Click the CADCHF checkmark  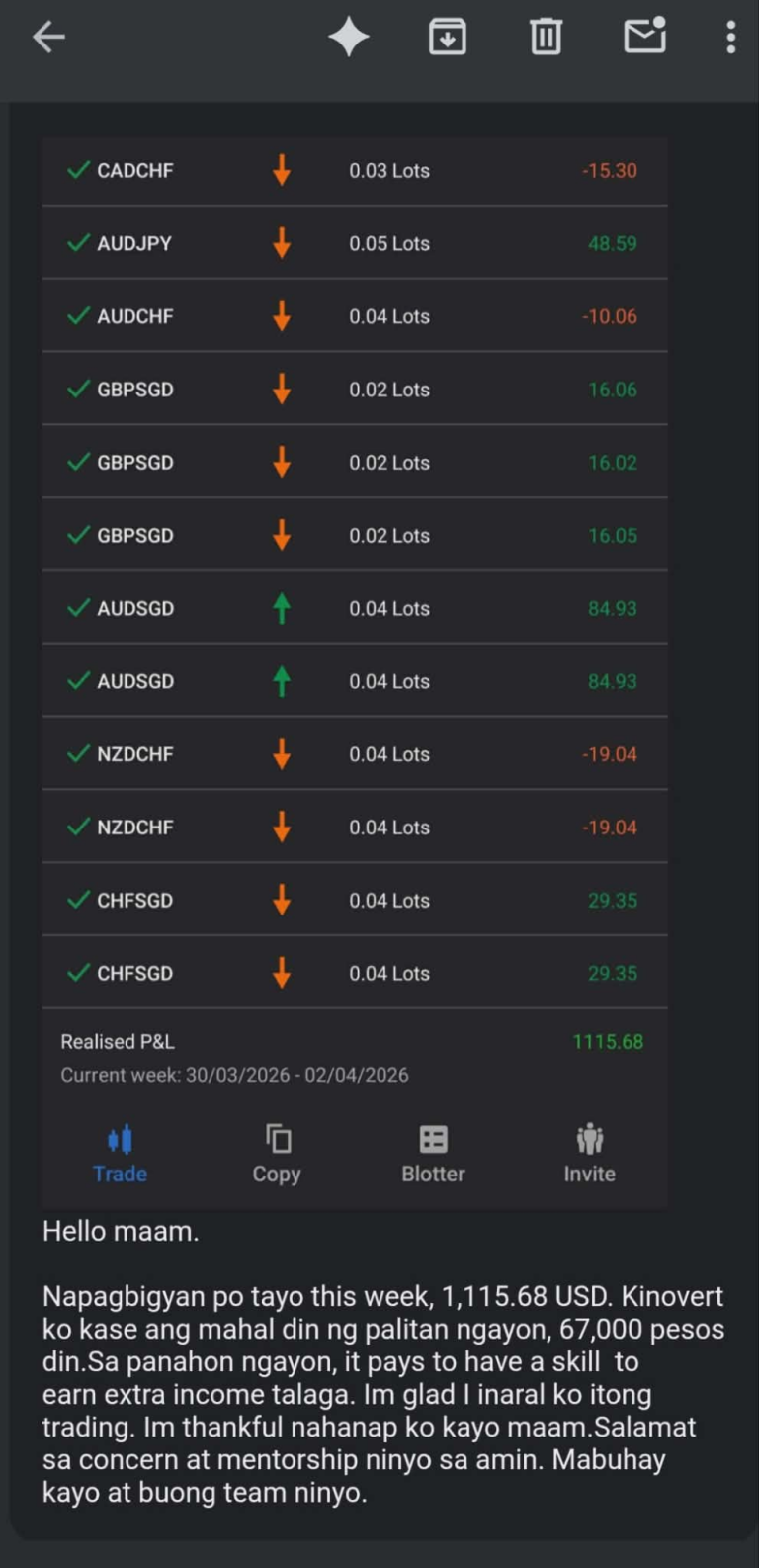78,170
